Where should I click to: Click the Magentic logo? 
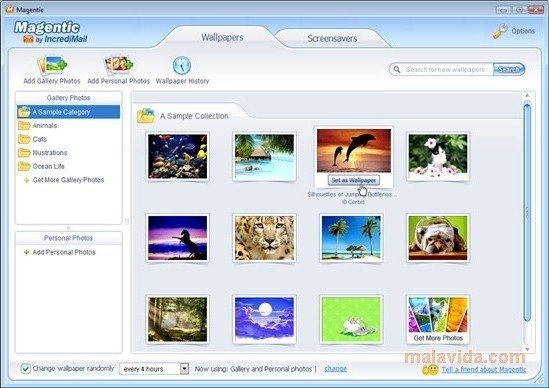pos(51,32)
